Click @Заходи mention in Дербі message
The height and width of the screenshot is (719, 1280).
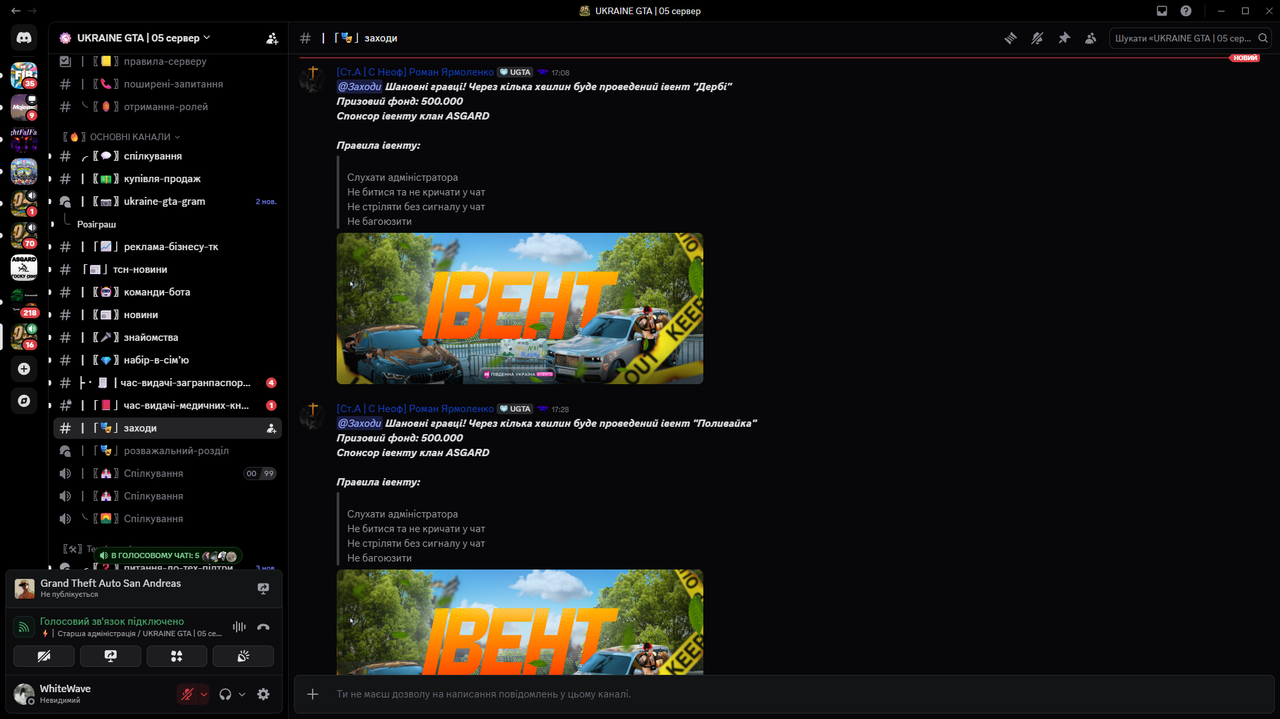point(359,87)
